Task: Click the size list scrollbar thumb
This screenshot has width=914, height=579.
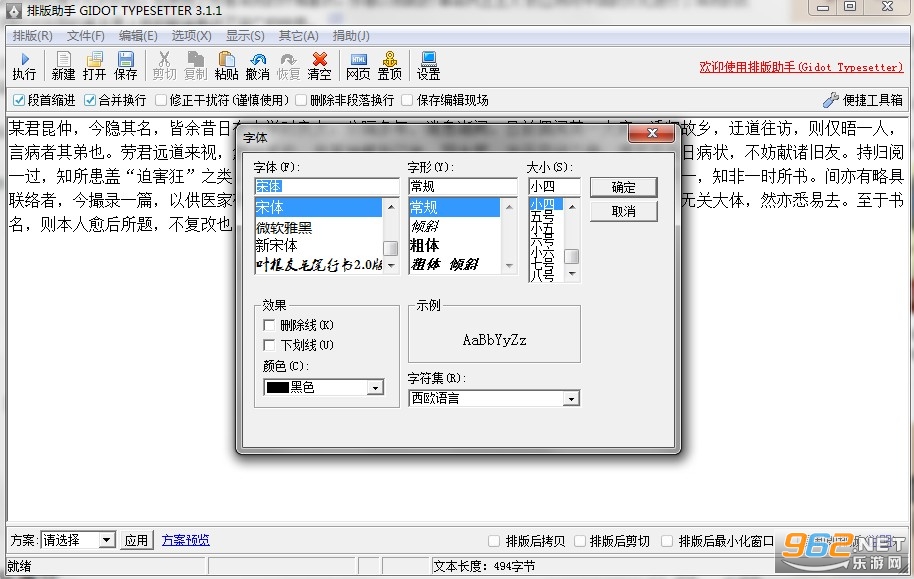Action: pyautogui.click(x=572, y=256)
